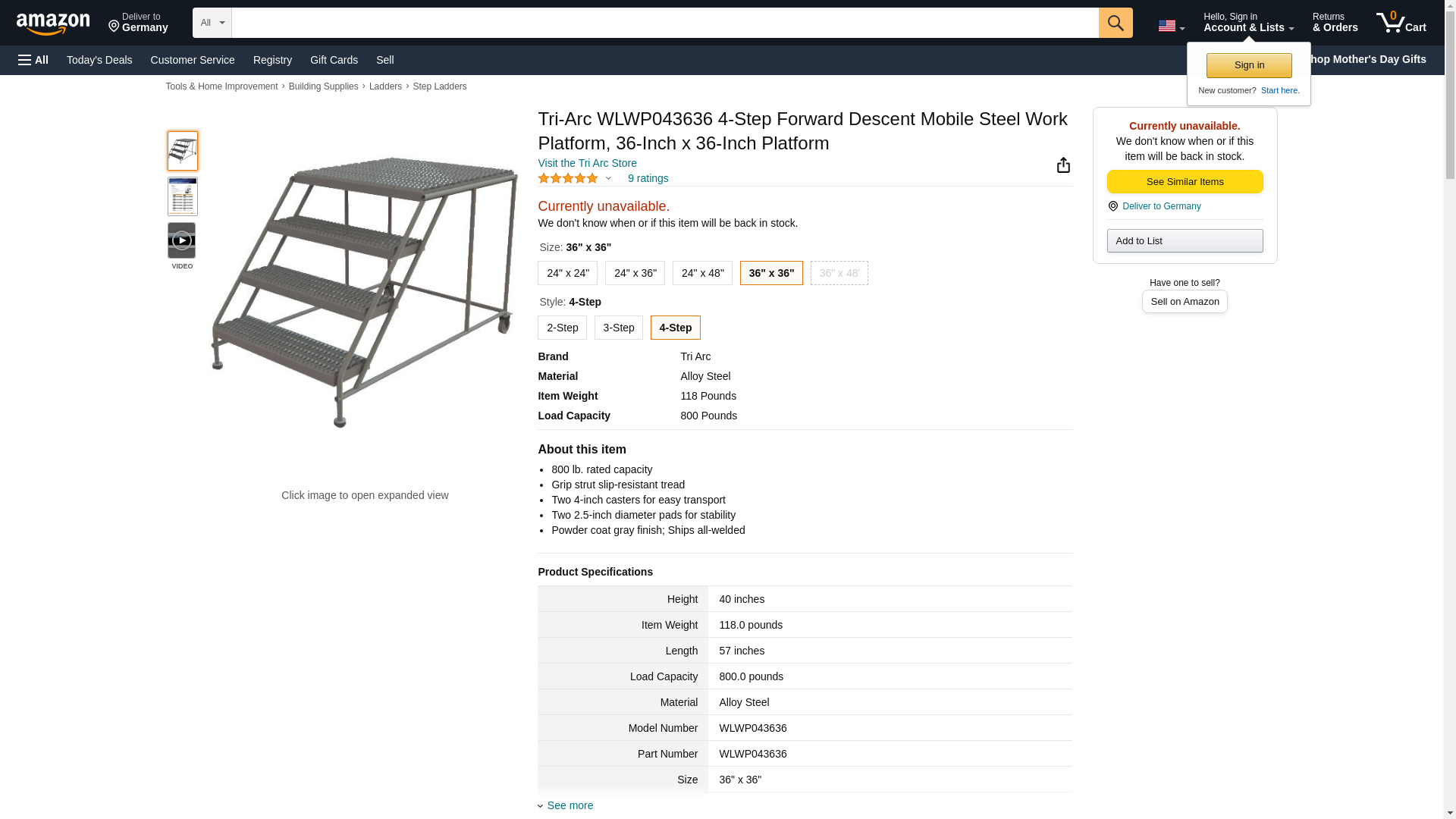1456x819 pixels.
Task: Click into the search text field
Action: point(664,23)
